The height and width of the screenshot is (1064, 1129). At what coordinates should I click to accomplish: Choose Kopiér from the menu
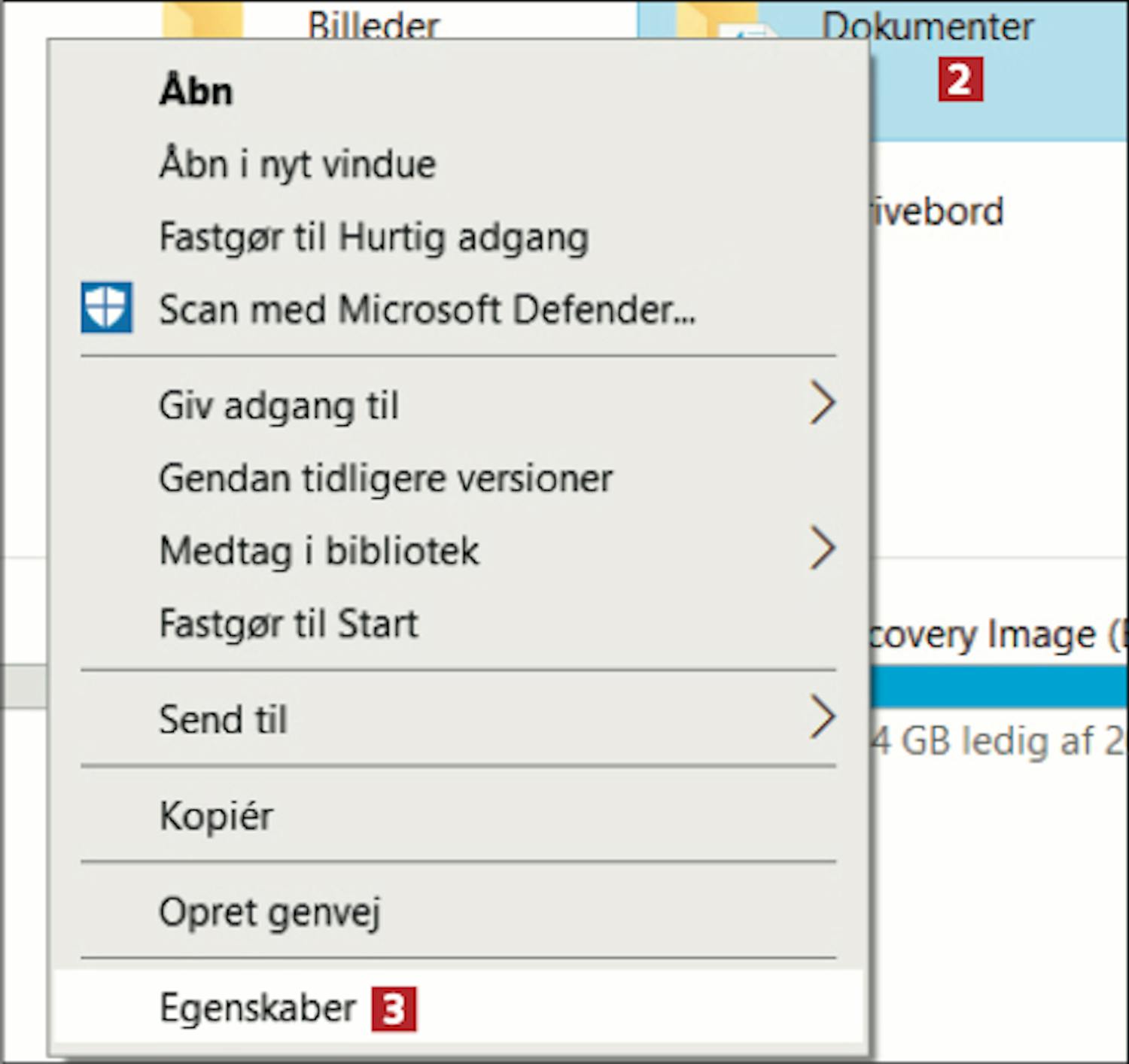(216, 816)
